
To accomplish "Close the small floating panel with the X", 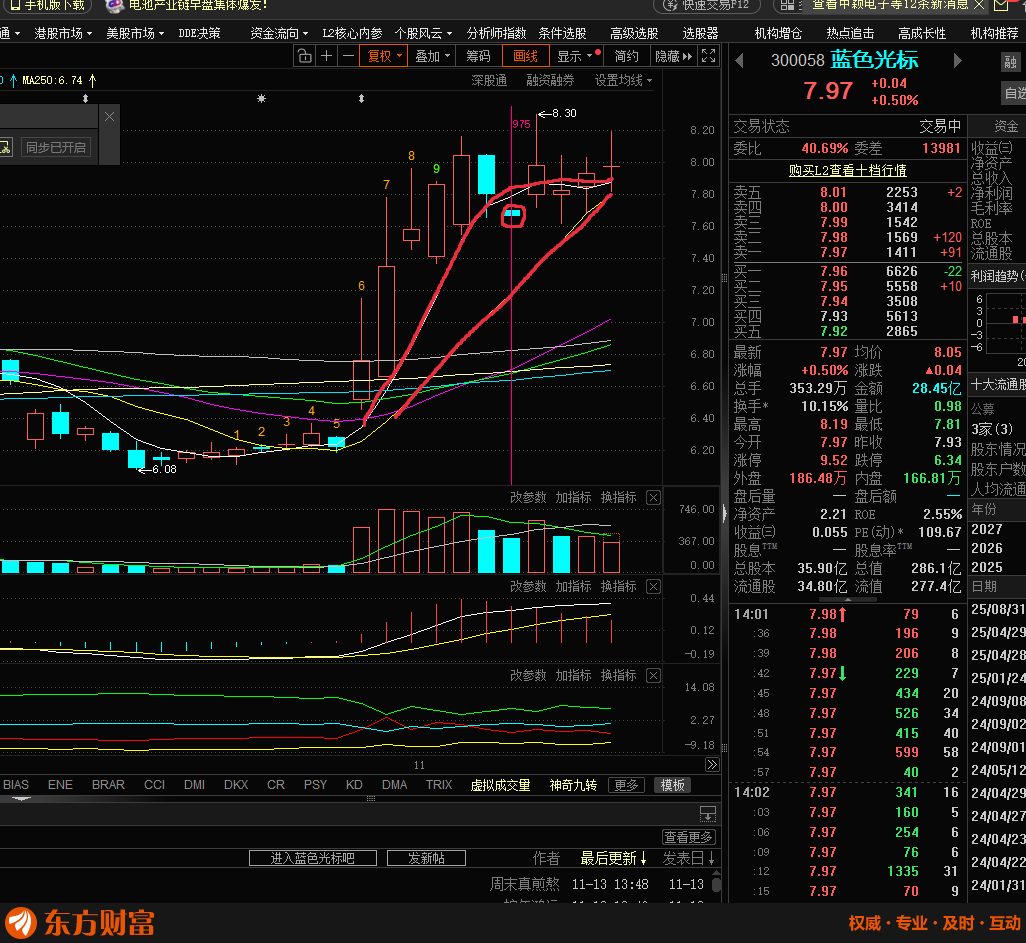I will [x=109, y=116].
